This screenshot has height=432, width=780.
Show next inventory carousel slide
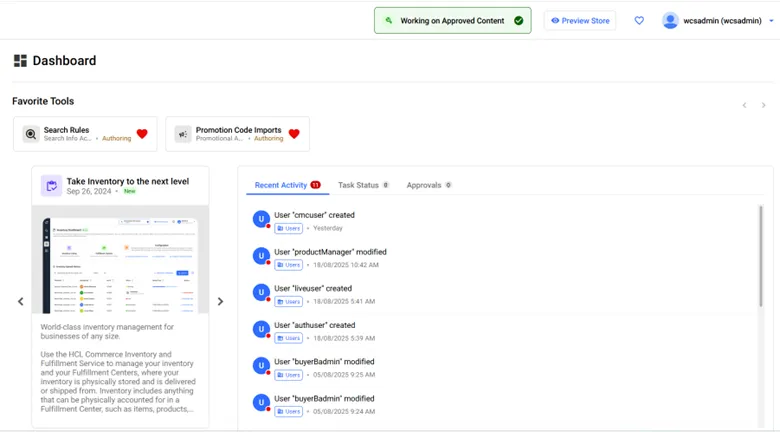point(220,301)
